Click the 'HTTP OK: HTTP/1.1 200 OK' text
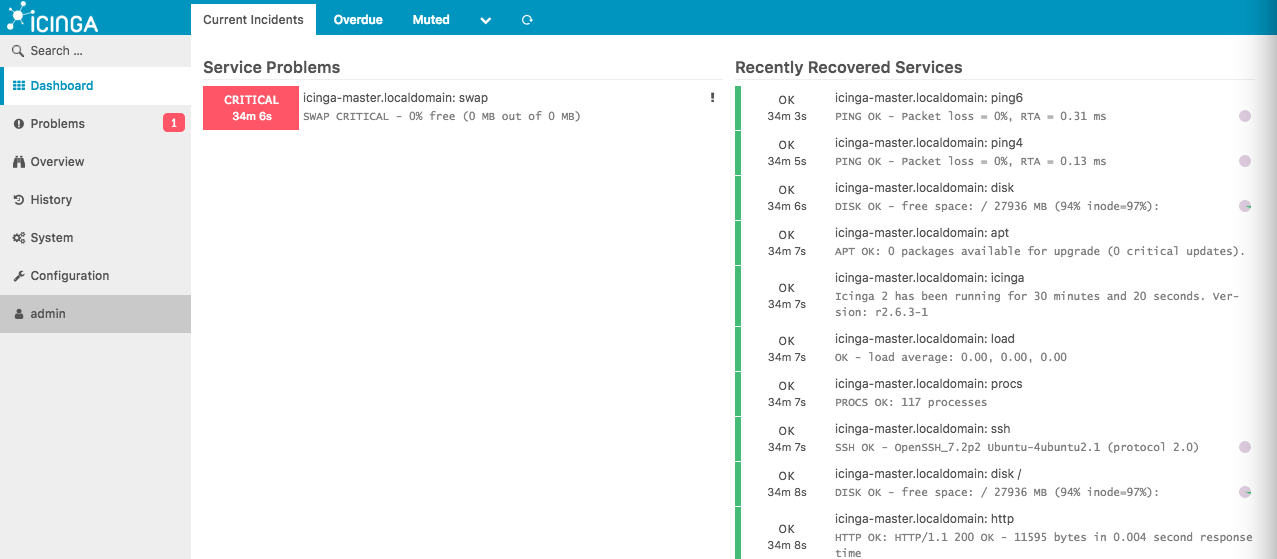 (1043, 544)
